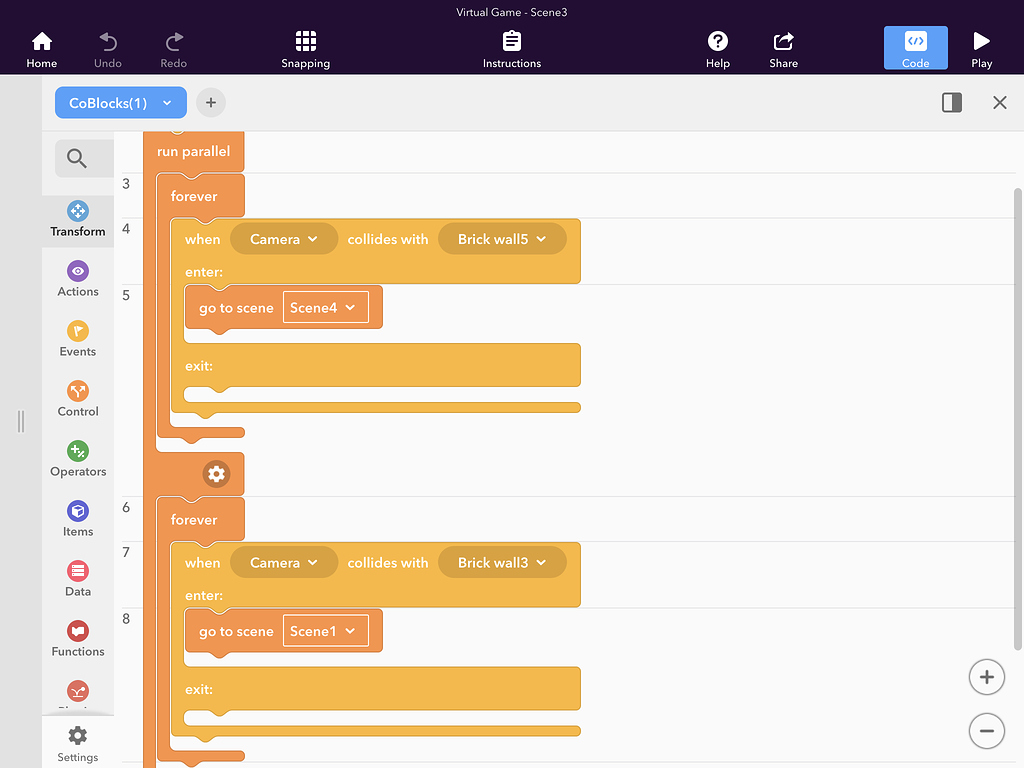Screen dimensions: 1024x768
Task: Open the CoBlocks(1) script tab
Action: 120,103
